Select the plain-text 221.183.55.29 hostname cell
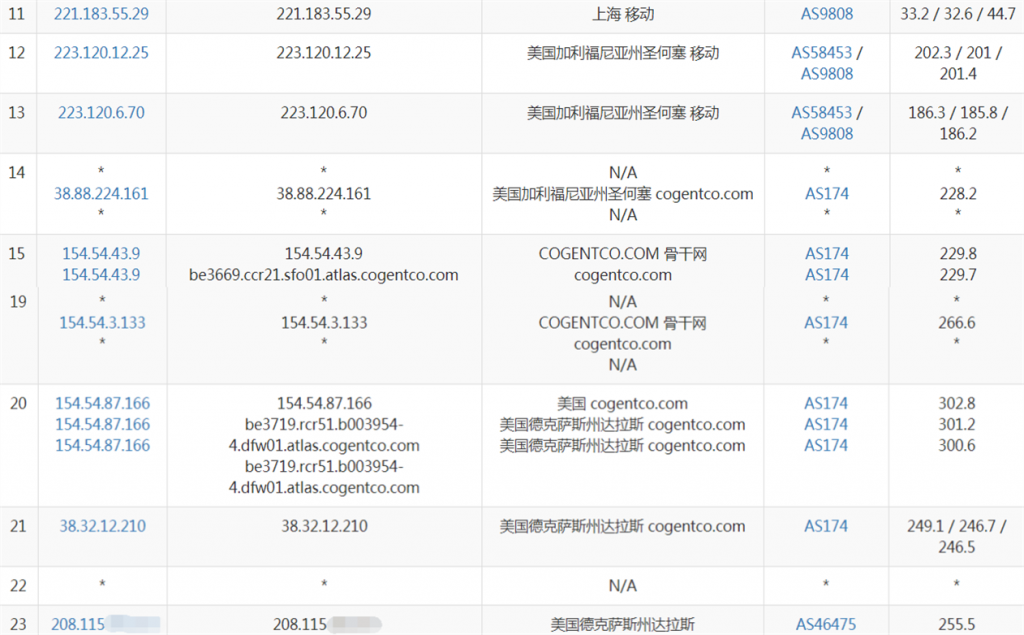 [x=324, y=14]
